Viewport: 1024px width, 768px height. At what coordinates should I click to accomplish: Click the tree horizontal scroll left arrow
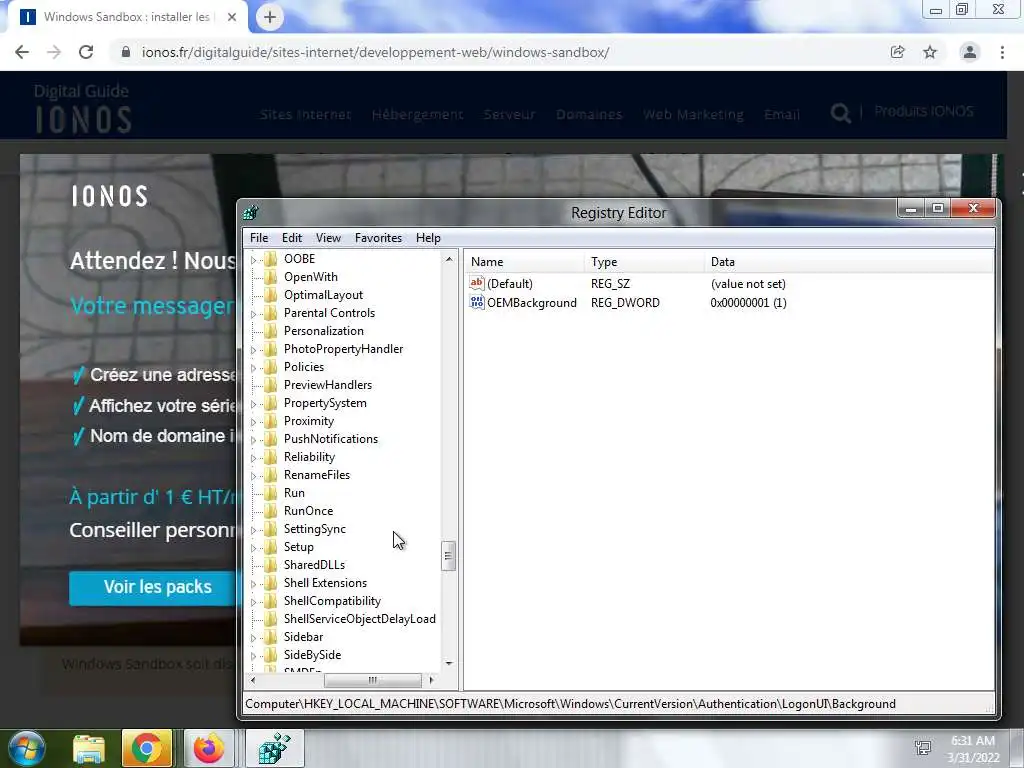click(x=253, y=680)
